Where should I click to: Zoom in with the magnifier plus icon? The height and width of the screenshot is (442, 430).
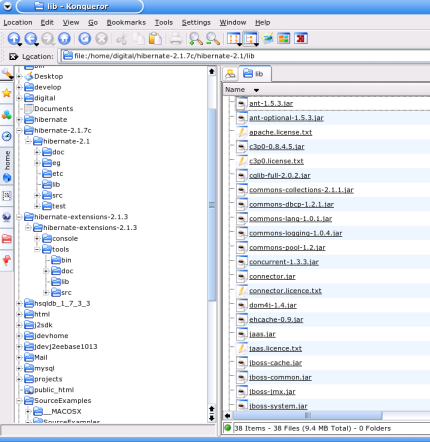tap(196, 39)
